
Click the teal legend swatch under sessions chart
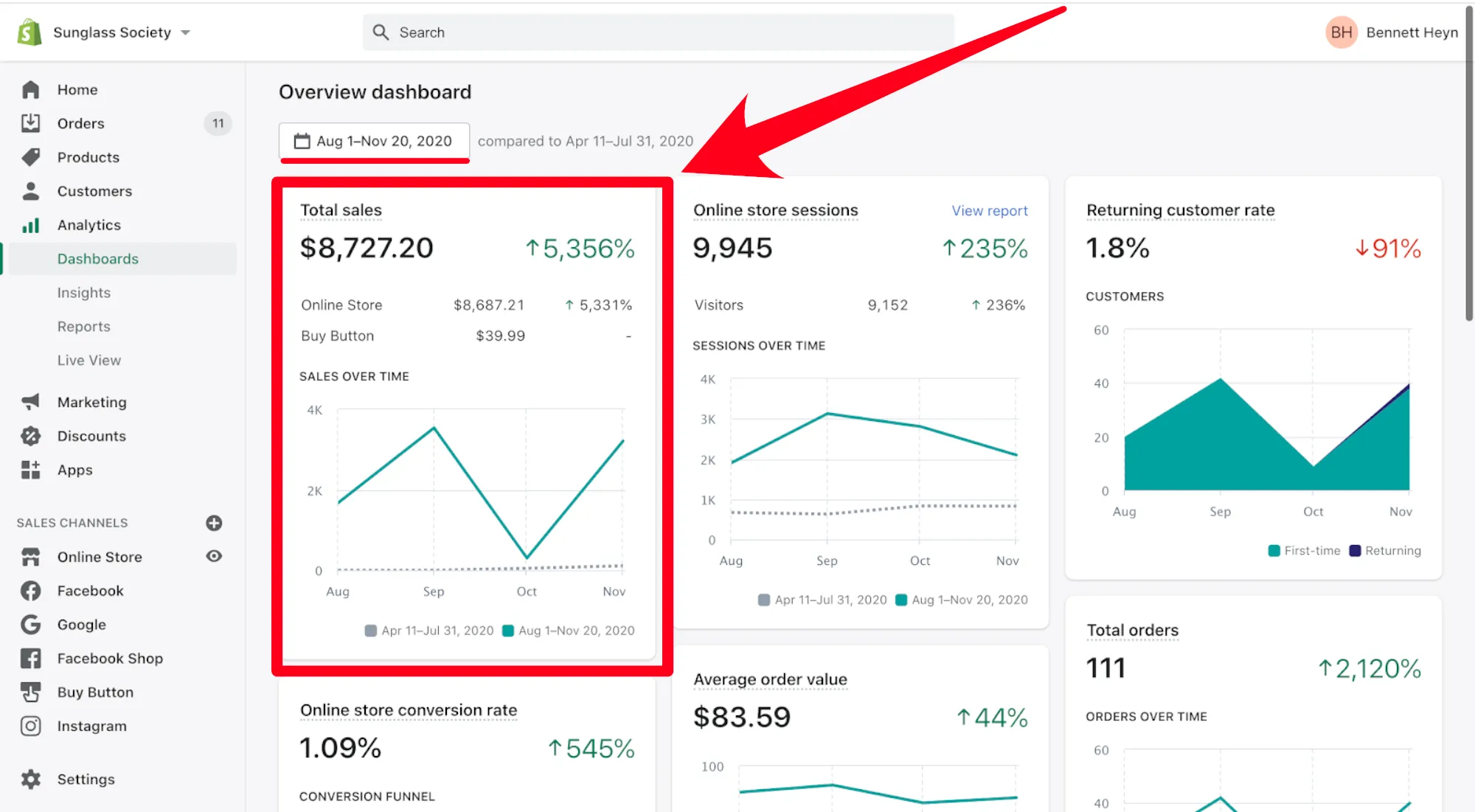[x=901, y=600]
